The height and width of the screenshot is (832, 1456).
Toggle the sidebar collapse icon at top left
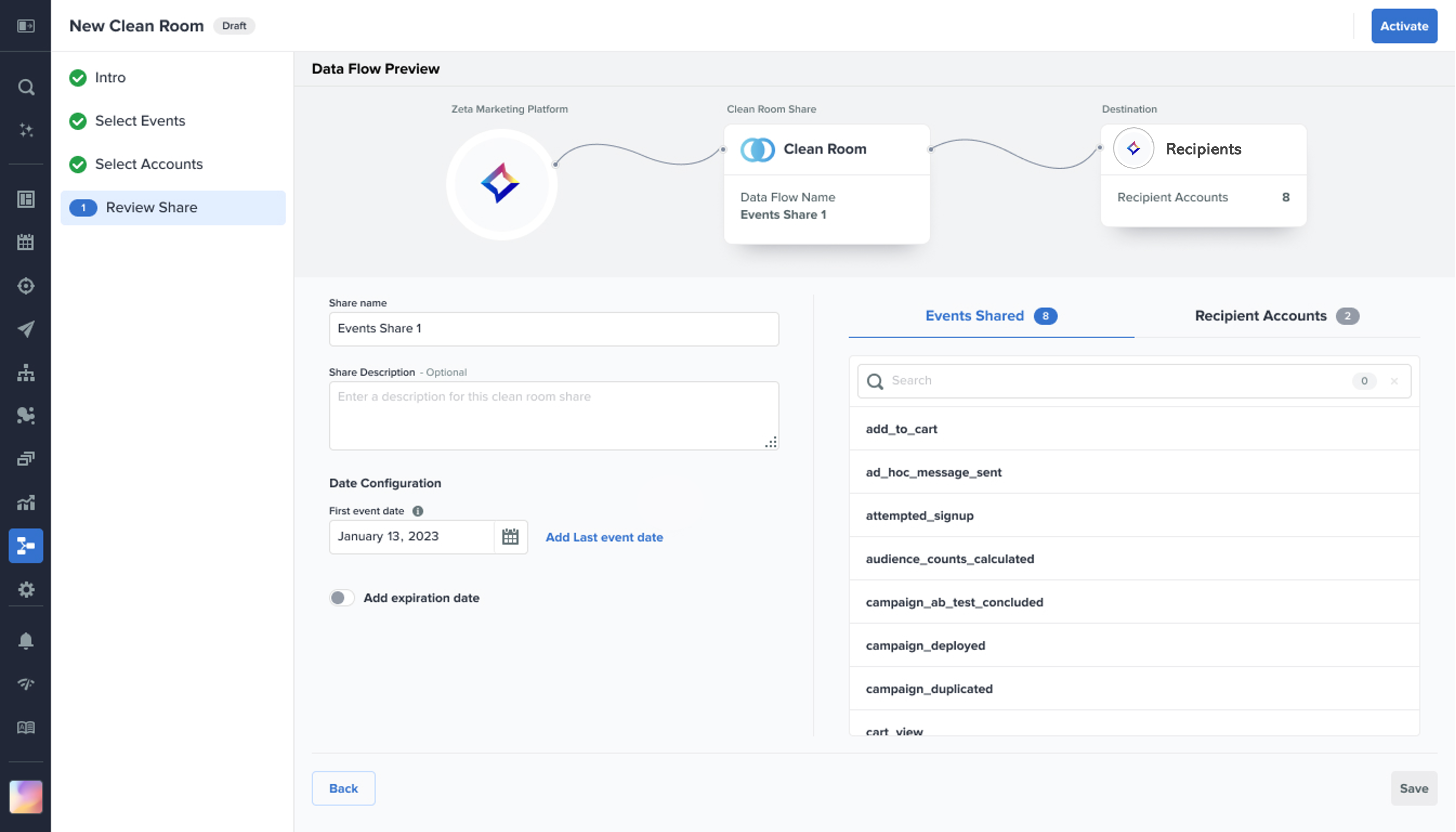(26, 26)
